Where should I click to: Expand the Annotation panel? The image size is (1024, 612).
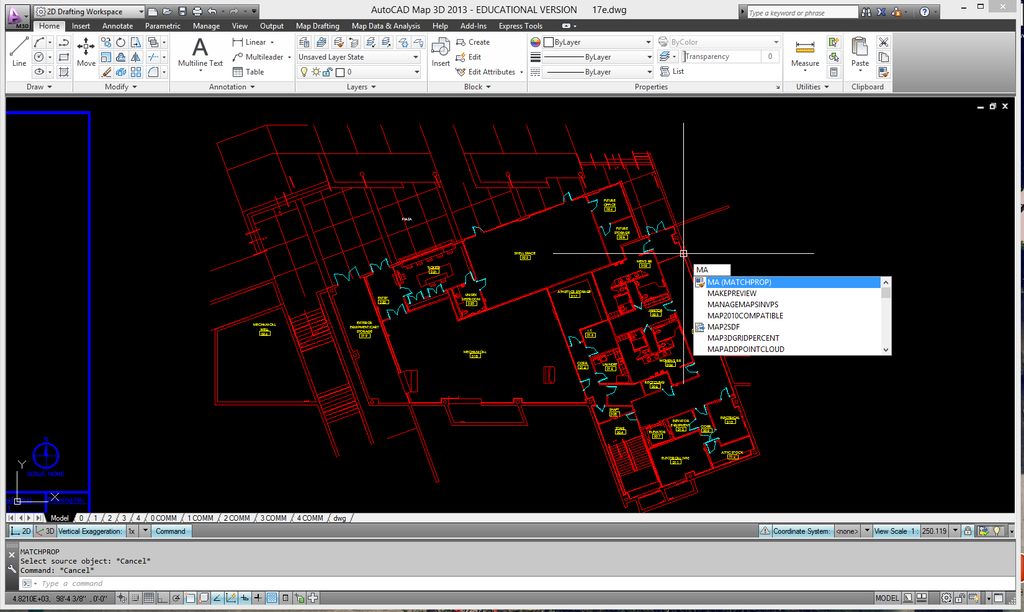point(232,86)
